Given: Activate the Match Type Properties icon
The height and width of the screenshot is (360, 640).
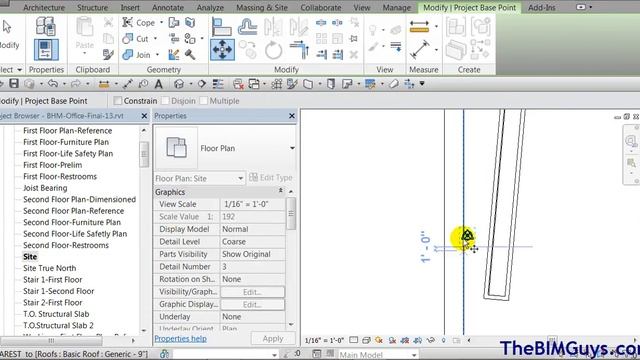Looking at the screenshot, I should coord(108,54).
